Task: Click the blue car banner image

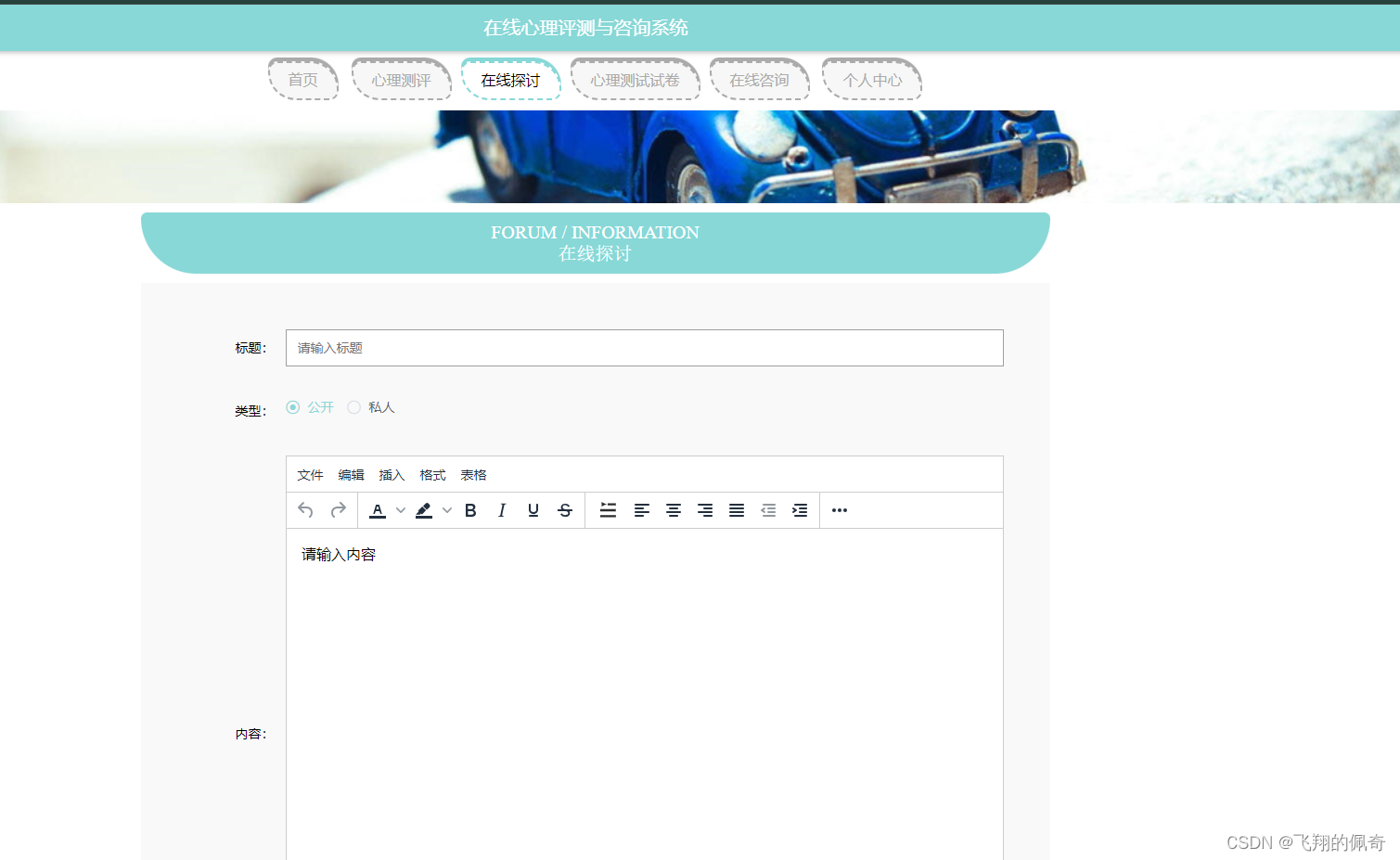Action: pos(700,157)
